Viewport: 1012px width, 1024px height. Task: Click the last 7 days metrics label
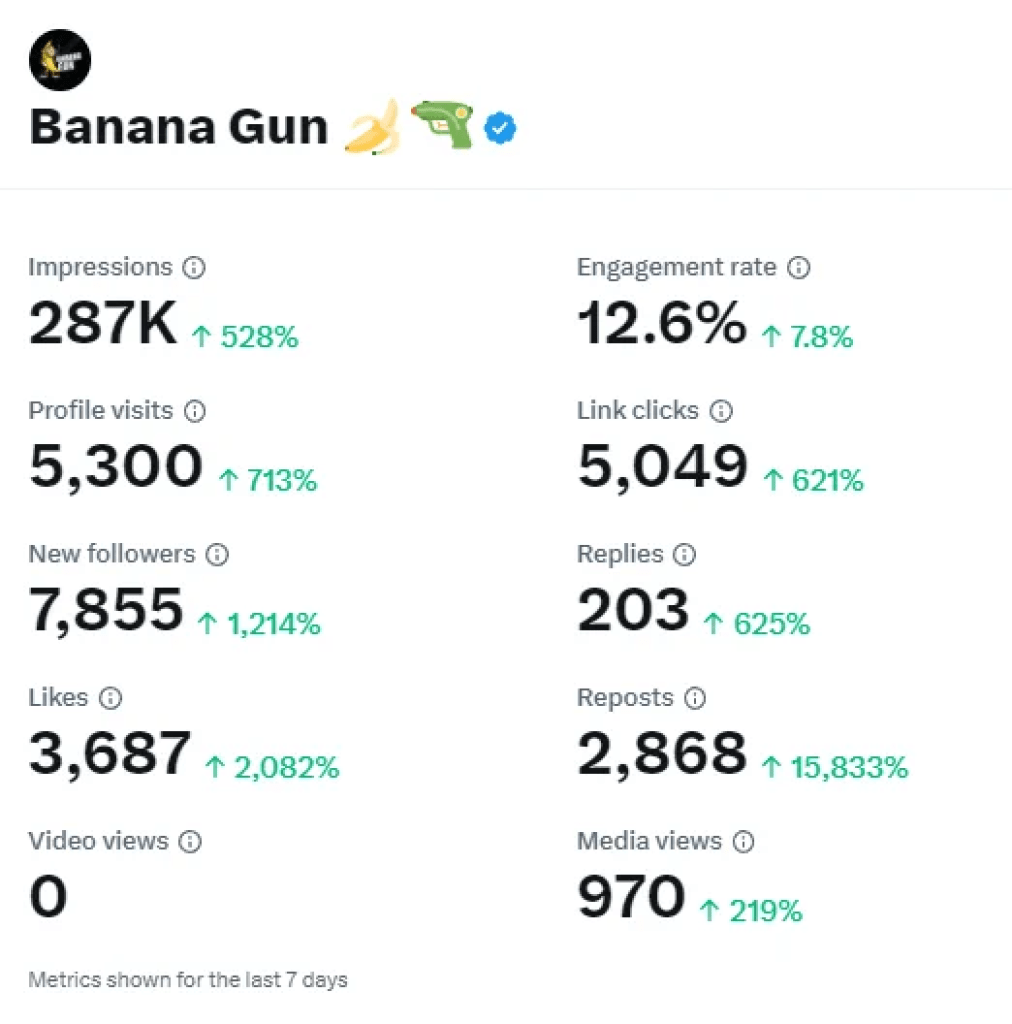(x=188, y=980)
